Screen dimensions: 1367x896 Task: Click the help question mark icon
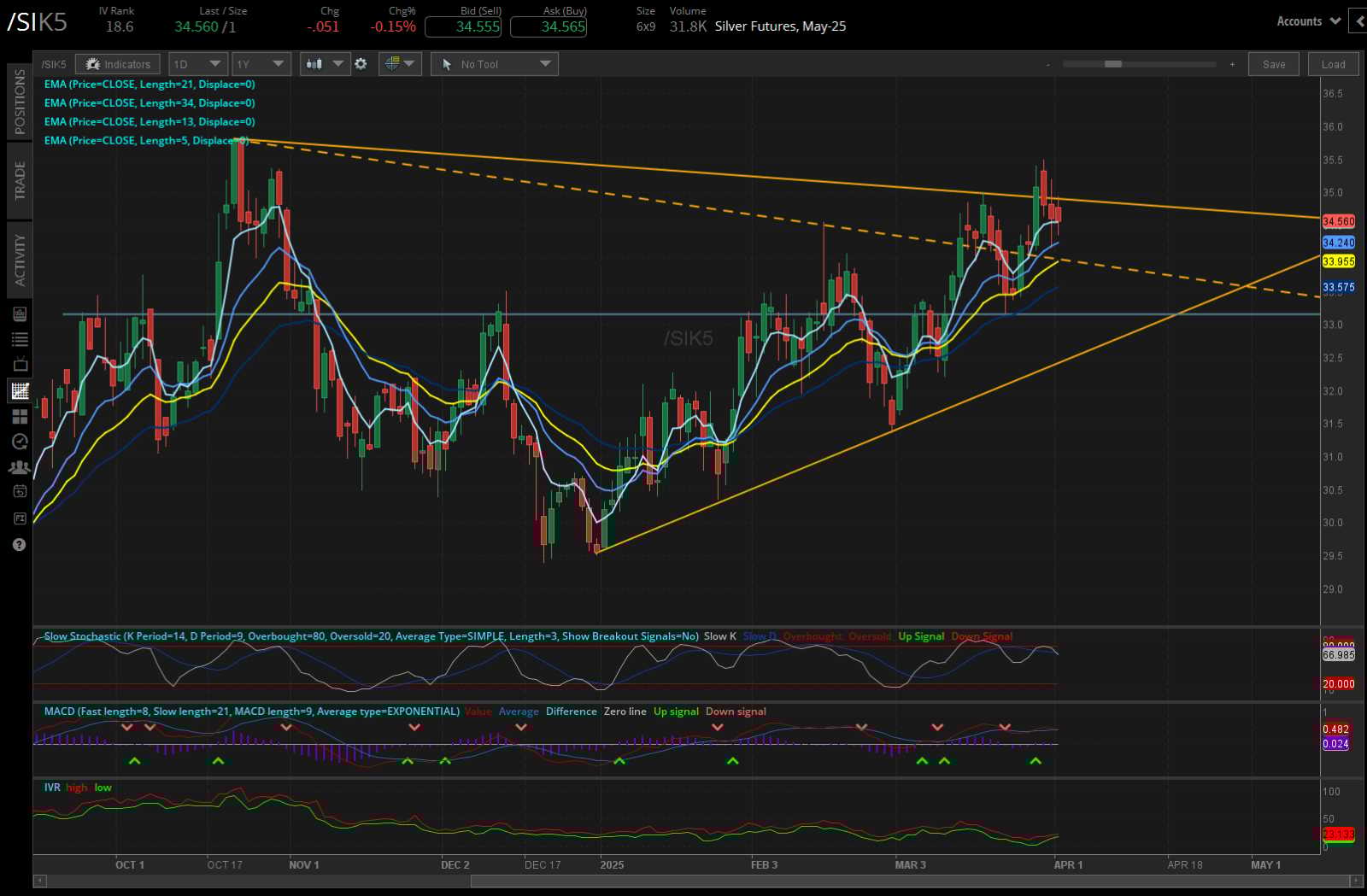click(x=20, y=544)
